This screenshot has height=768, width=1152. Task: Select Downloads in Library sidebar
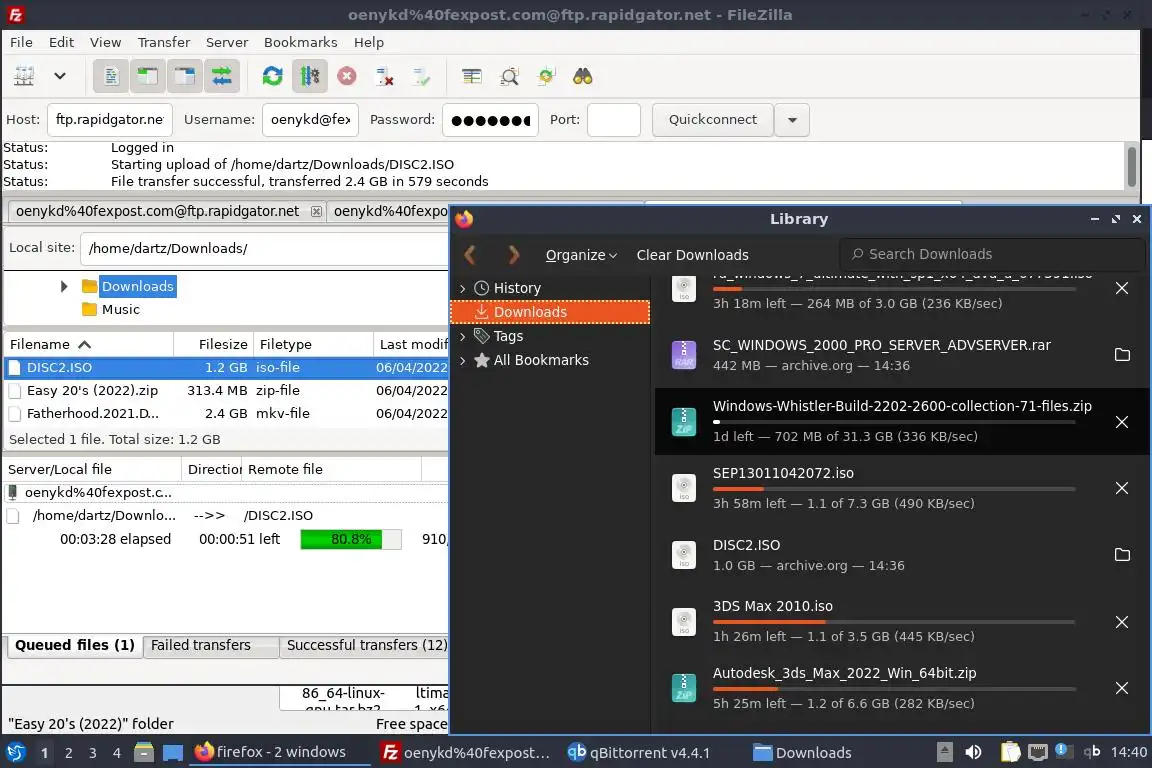pos(550,312)
